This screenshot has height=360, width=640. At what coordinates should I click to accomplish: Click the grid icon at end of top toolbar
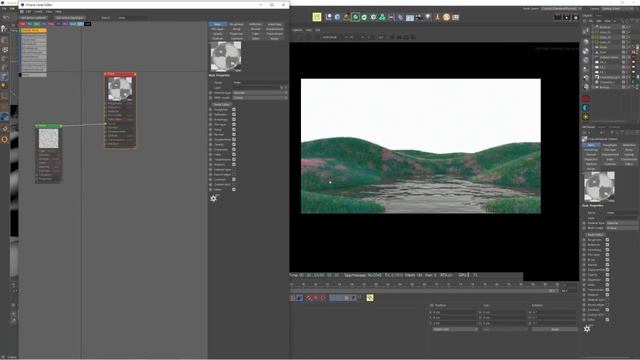pos(456,17)
